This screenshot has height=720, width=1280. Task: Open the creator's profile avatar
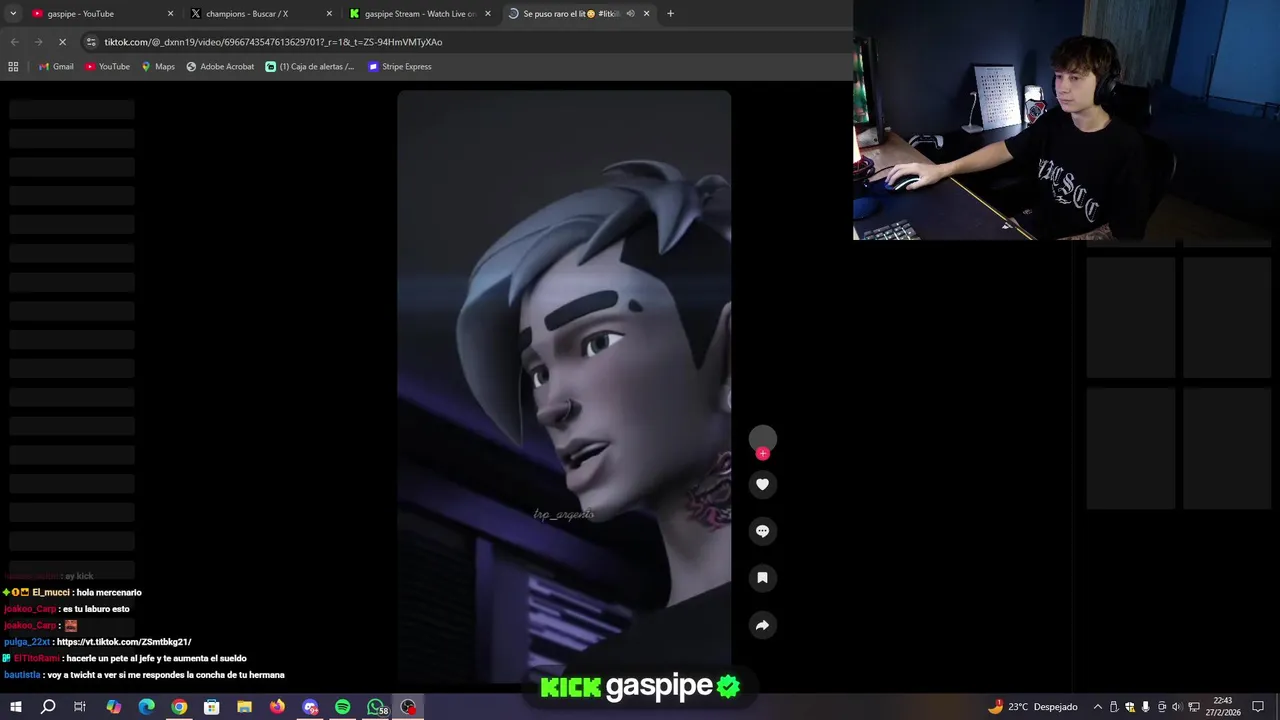(762, 438)
